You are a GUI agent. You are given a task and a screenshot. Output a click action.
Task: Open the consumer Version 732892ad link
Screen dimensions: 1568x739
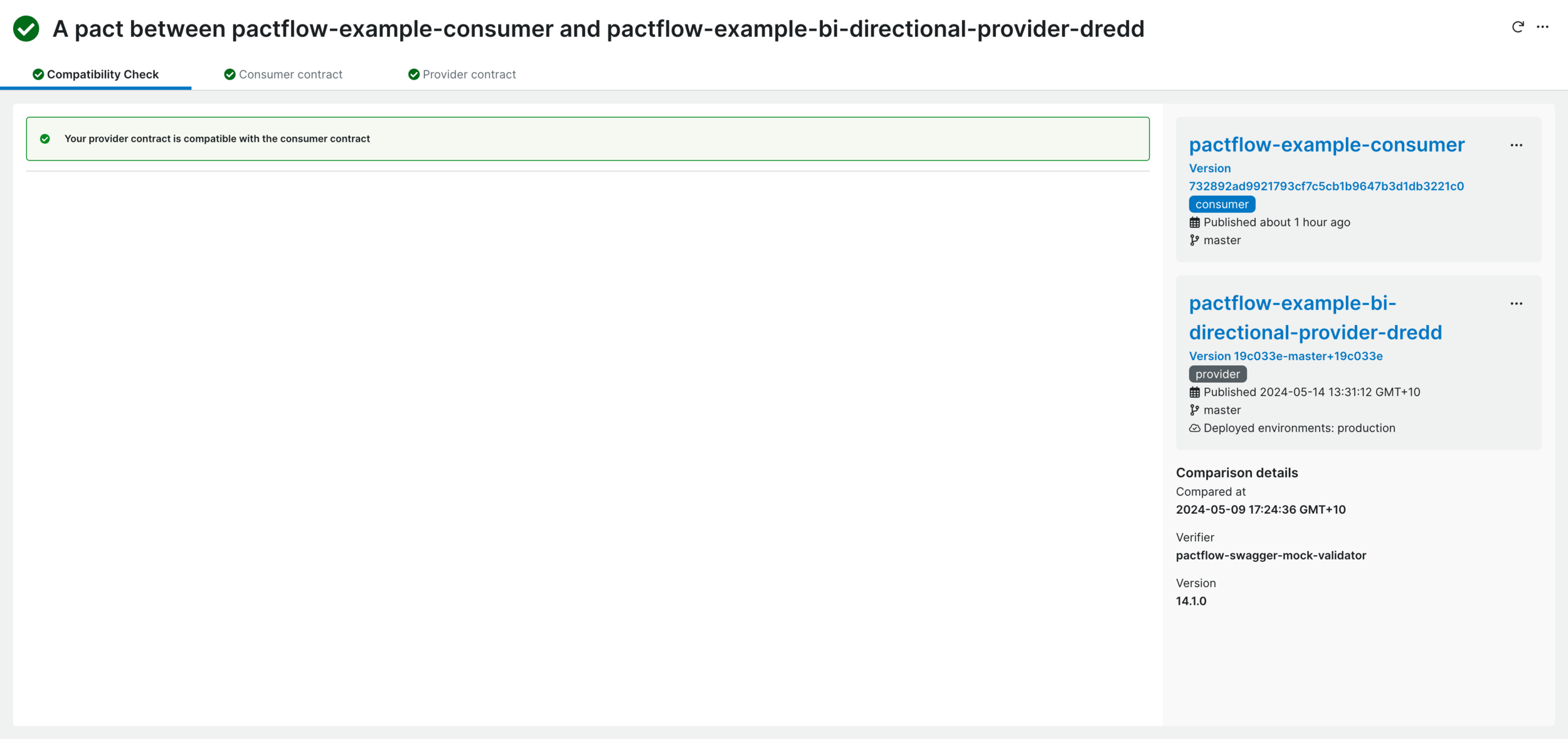pos(1325,186)
